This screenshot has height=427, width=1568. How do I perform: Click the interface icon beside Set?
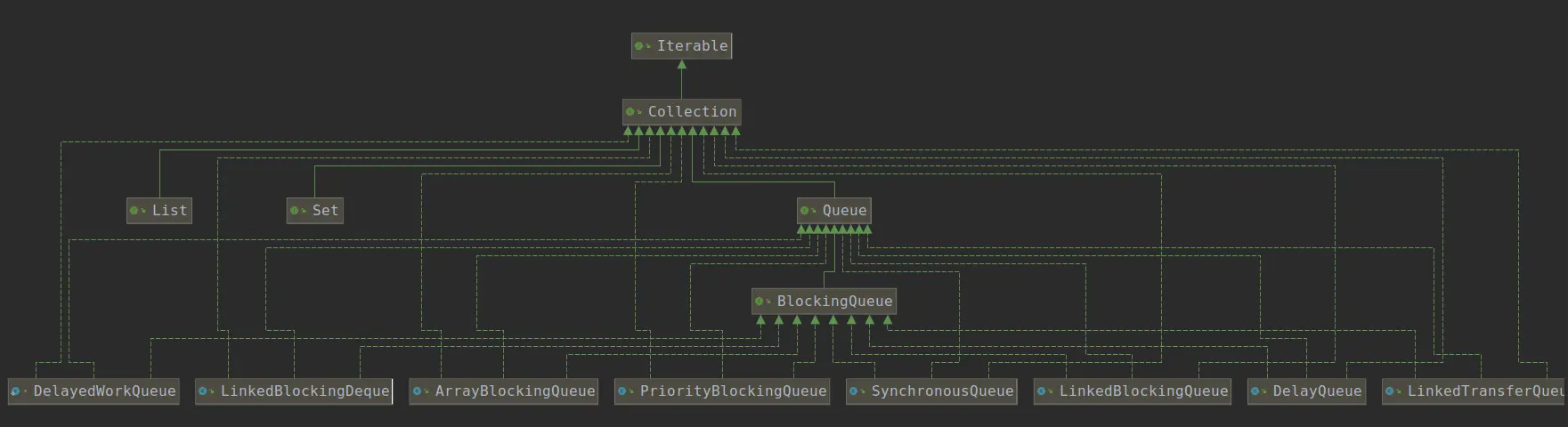tap(296, 211)
